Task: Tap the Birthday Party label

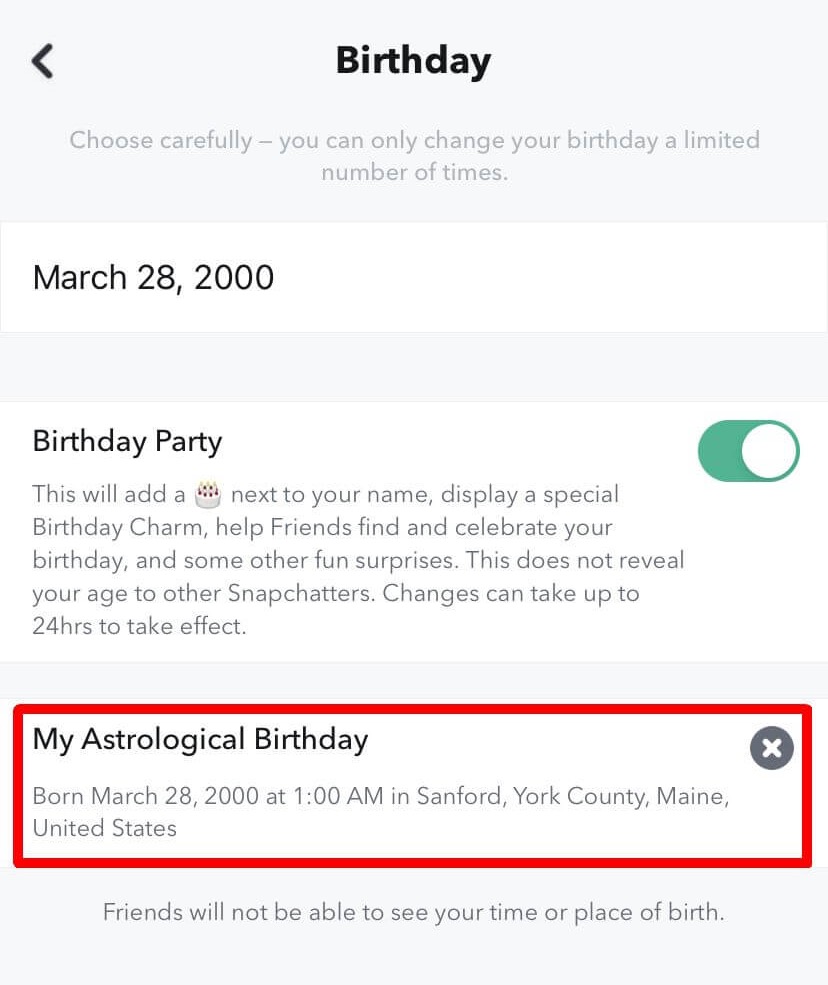Action: (127, 441)
